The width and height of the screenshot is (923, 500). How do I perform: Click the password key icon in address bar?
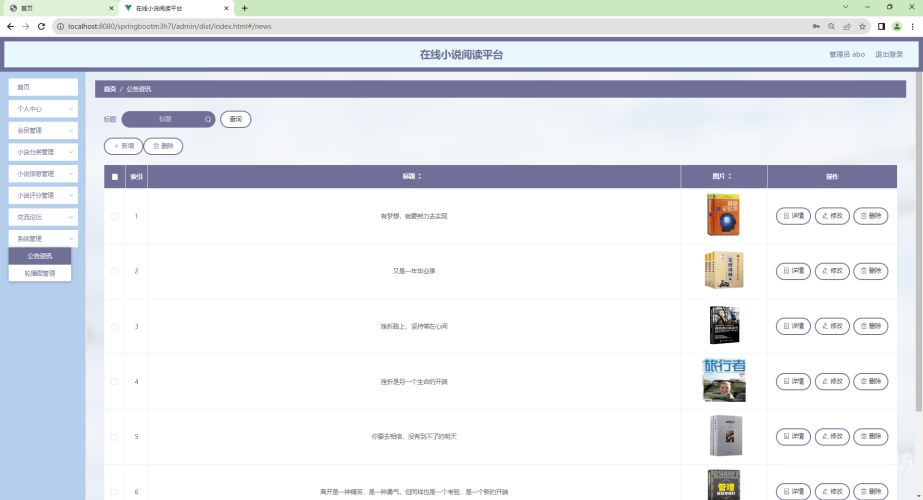[x=816, y=27]
